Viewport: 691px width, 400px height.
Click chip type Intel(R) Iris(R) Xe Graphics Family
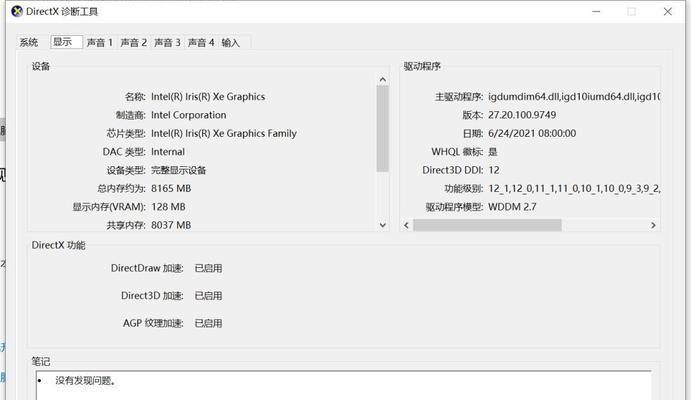(224, 133)
